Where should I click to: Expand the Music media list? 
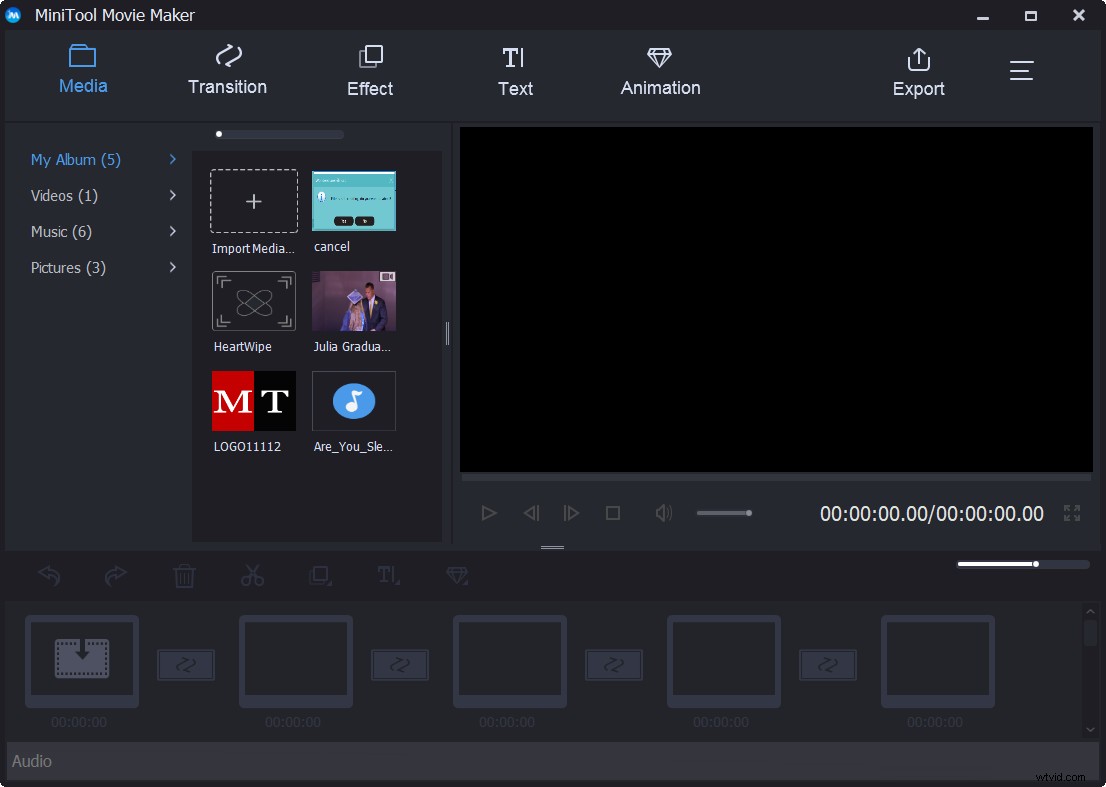pyautogui.click(x=60, y=231)
